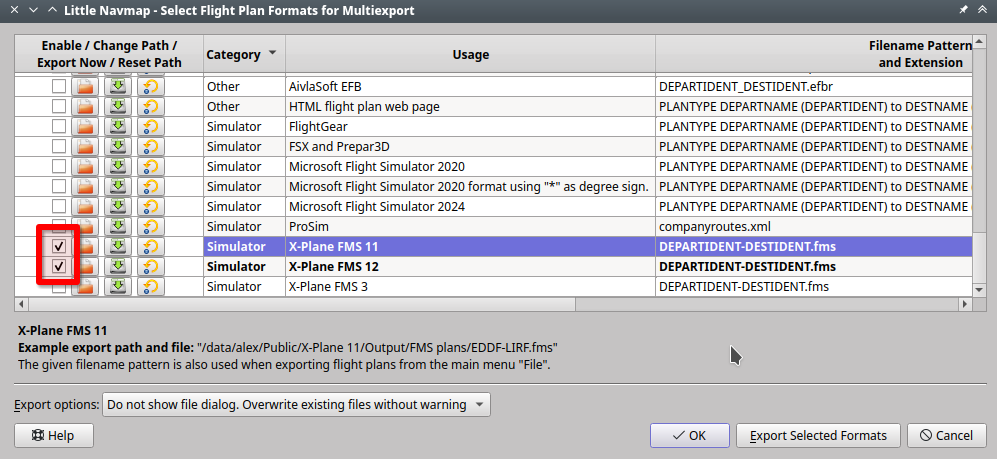Change path icon for Microsoft Flight Simulator 2024

pos(85,207)
